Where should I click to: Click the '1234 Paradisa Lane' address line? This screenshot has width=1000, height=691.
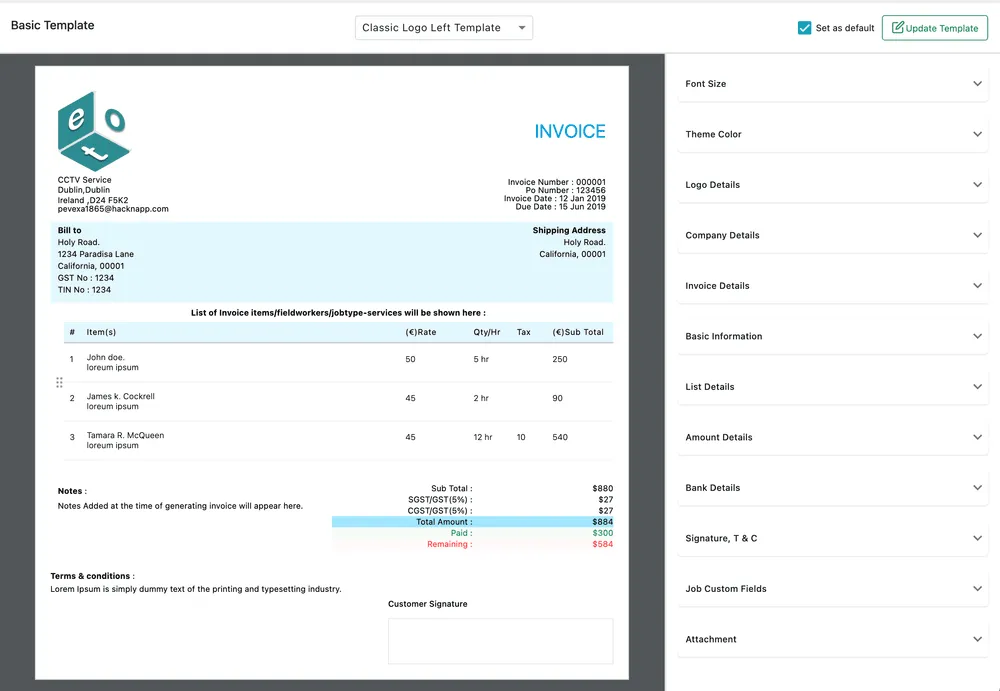(96, 254)
